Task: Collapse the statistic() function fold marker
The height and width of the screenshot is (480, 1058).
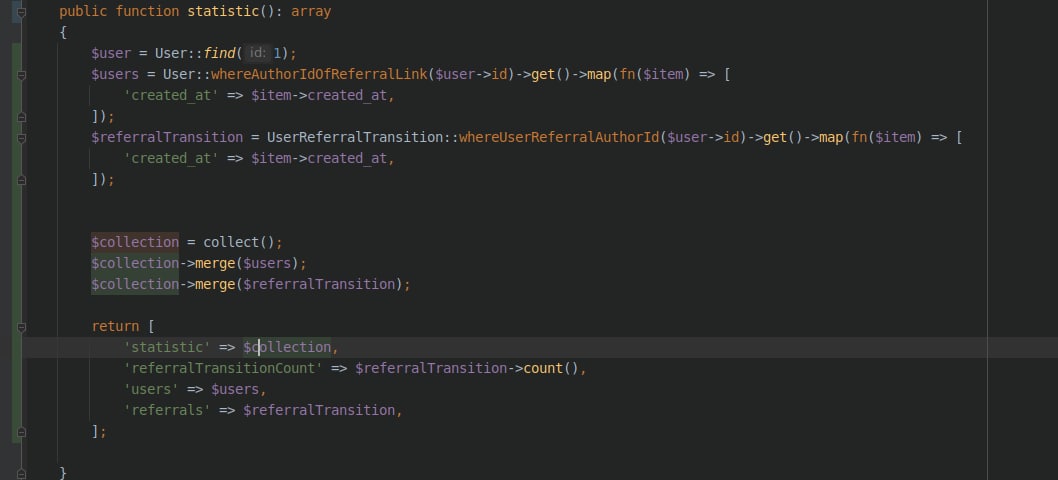Action: (x=22, y=12)
